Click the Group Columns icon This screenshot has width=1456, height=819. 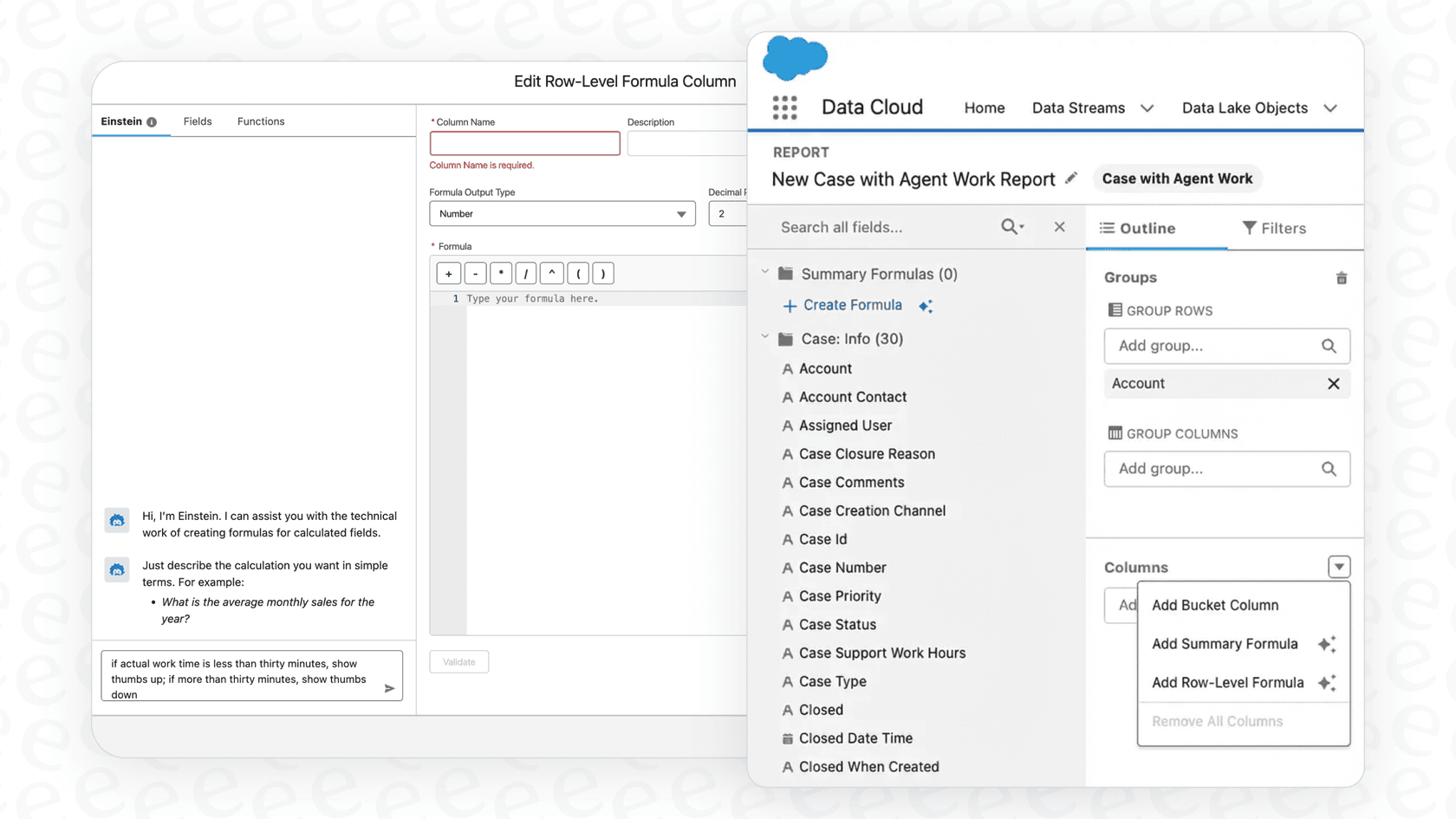click(x=1114, y=433)
